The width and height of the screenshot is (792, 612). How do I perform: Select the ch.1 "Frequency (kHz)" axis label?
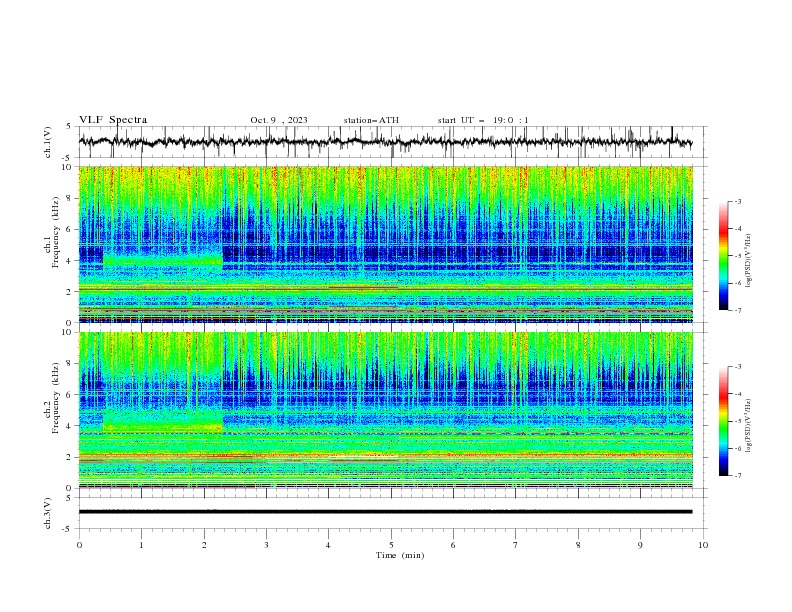56,230
